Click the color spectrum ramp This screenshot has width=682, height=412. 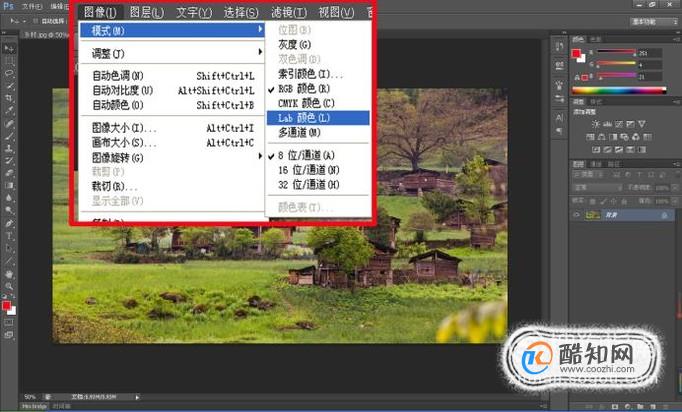coord(618,90)
